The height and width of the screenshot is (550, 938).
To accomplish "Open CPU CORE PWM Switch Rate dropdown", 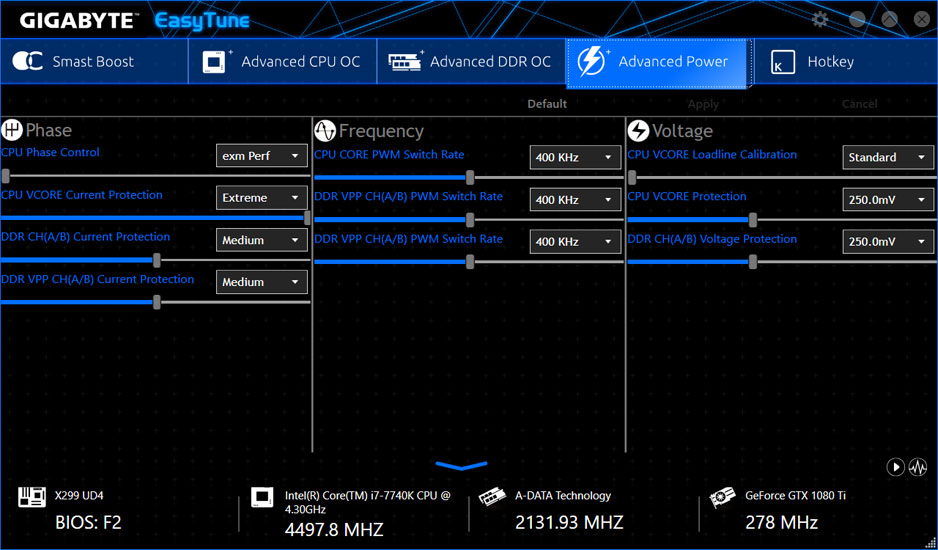I will tap(575, 158).
